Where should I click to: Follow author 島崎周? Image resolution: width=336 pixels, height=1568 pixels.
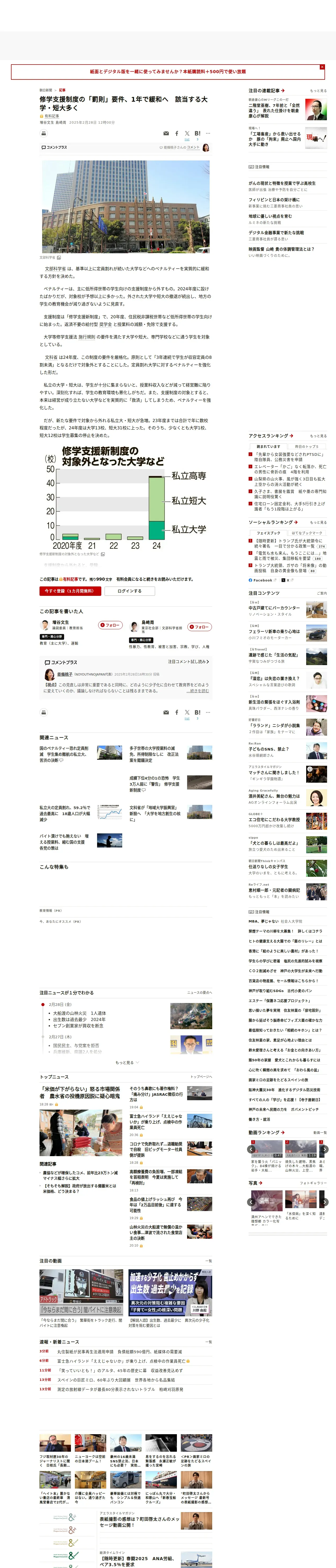point(199,627)
